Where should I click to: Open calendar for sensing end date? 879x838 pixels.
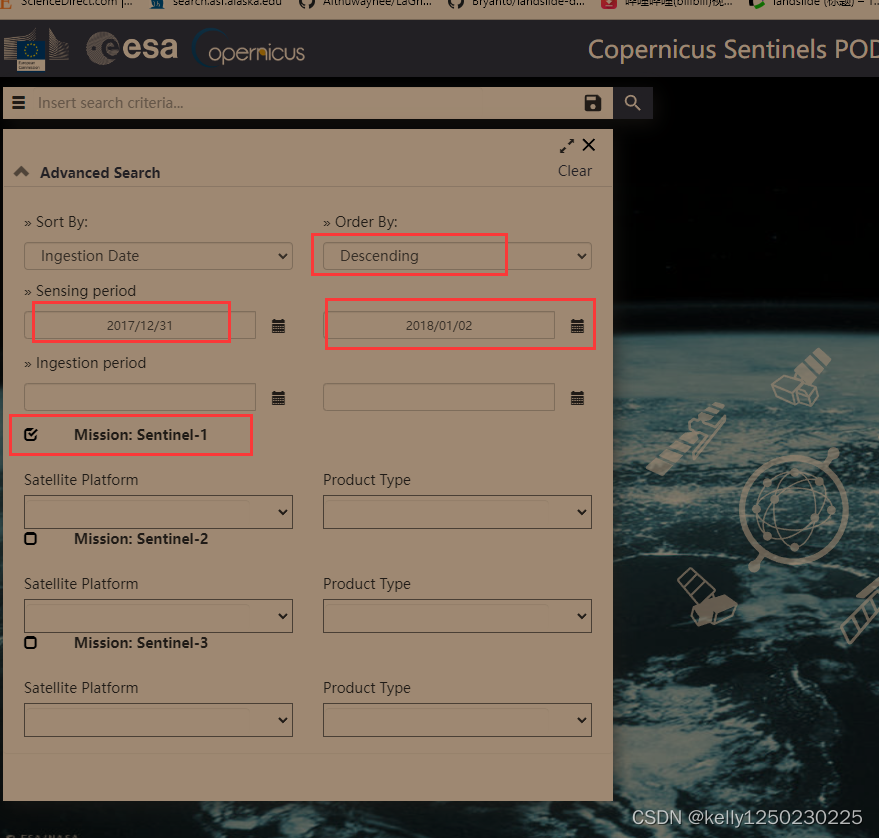click(577, 326)
